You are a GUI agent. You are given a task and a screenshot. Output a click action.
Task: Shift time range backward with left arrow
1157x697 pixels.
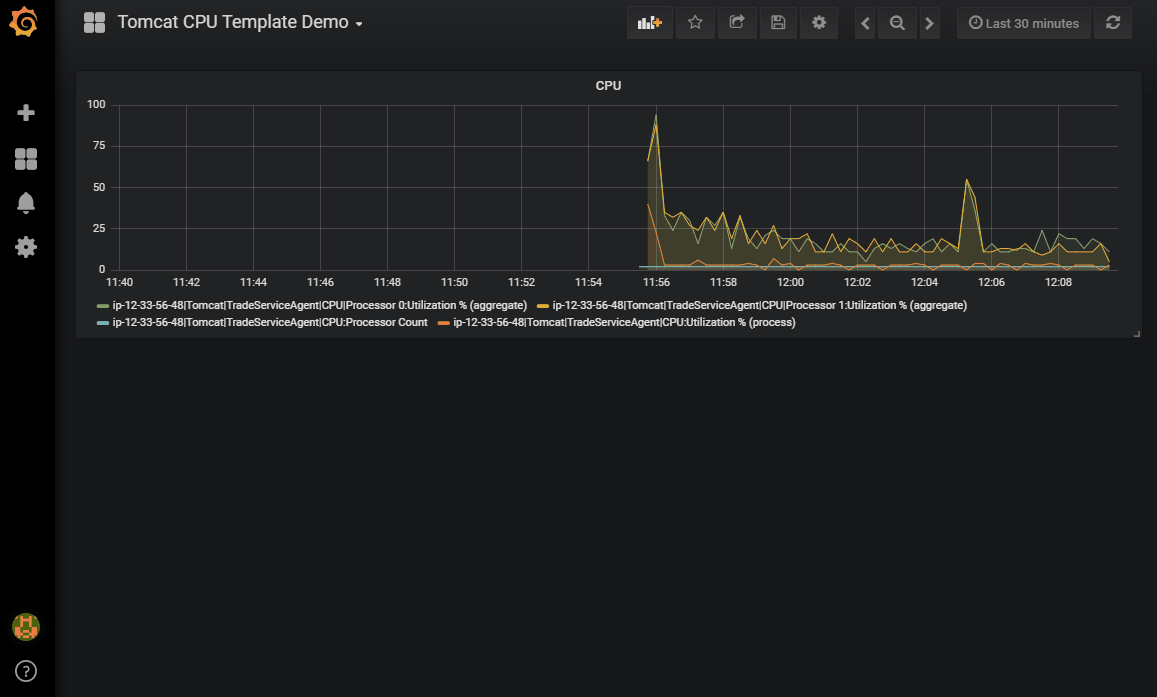(x=866, y=23)
